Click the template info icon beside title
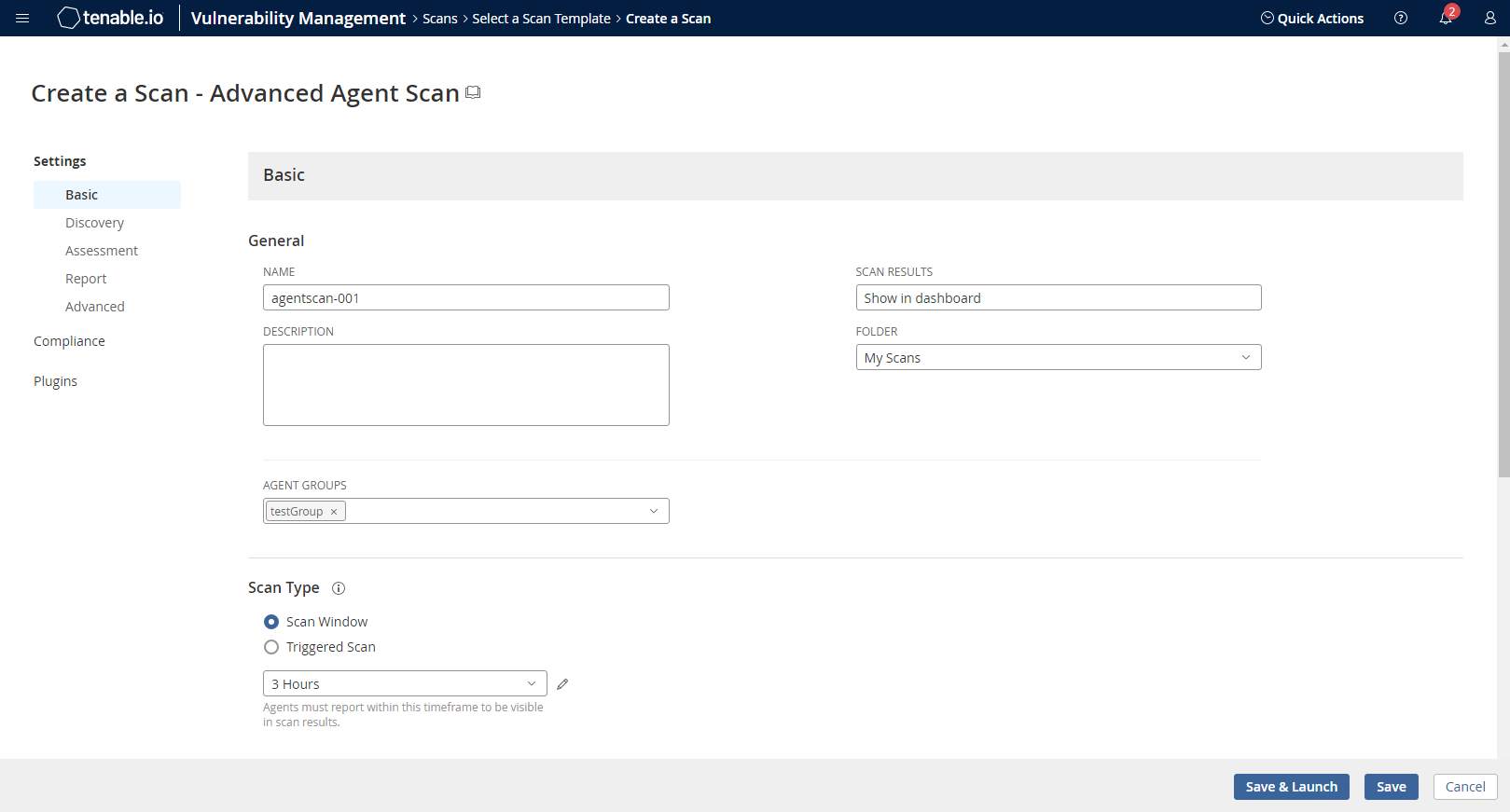Image resolution: width=1510 pixels, height=812 pixels. [473, 92]
